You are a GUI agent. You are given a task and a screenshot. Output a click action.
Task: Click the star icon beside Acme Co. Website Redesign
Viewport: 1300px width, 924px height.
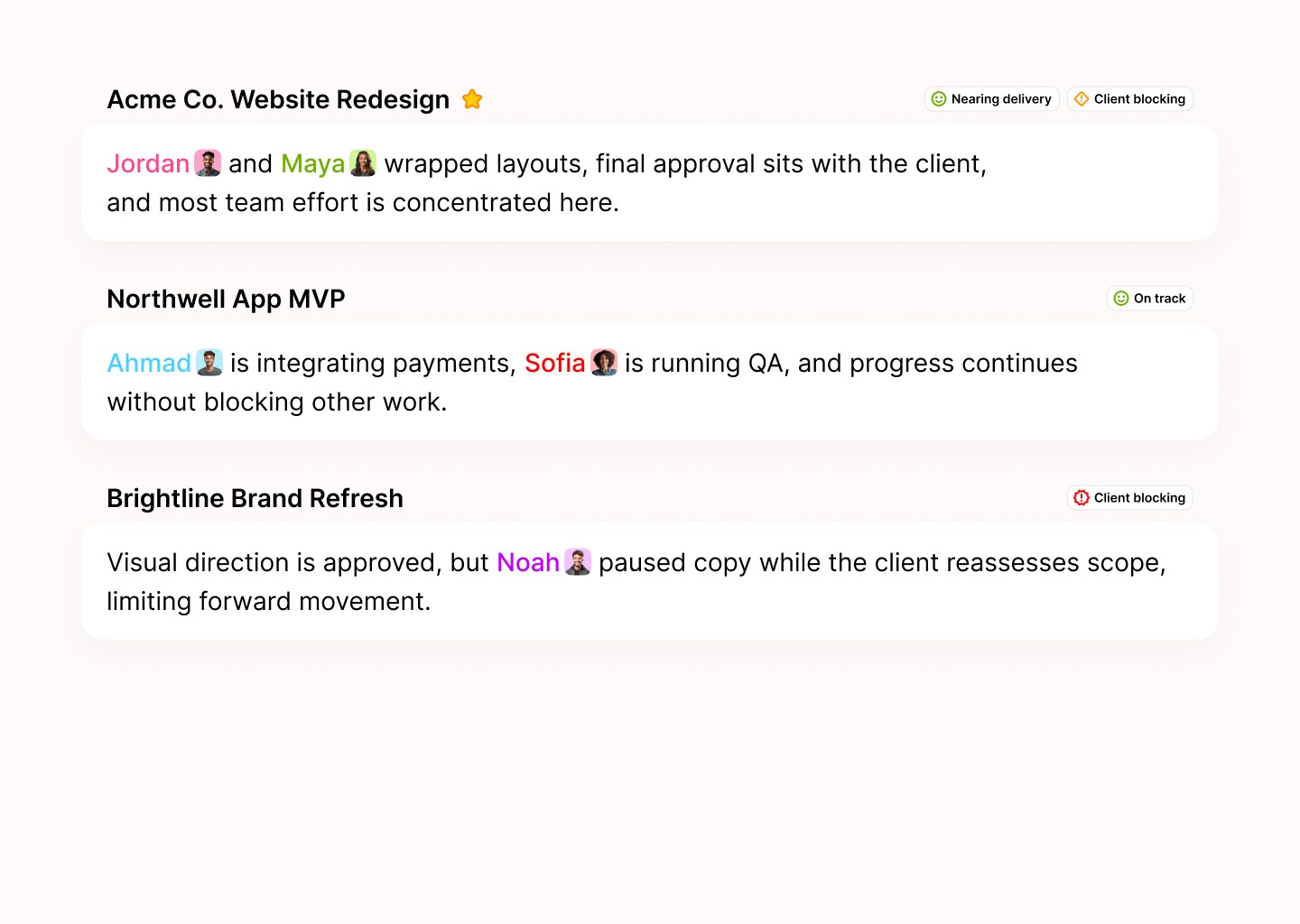[471, 99]
